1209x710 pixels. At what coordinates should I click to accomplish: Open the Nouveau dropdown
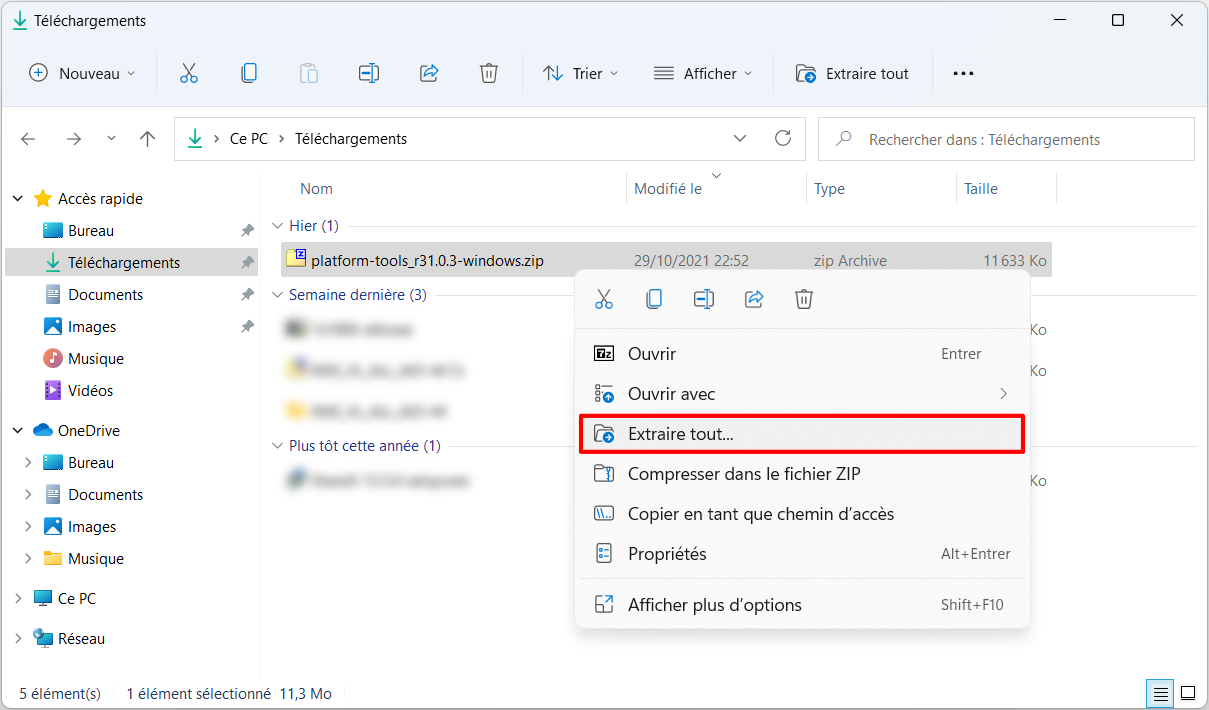point(81,73)
